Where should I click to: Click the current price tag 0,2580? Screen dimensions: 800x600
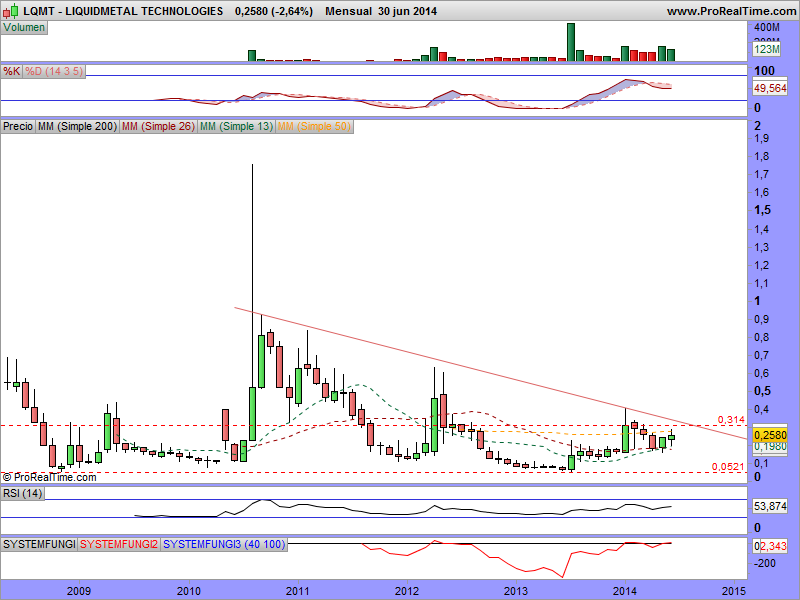click(x=770, y=435)
